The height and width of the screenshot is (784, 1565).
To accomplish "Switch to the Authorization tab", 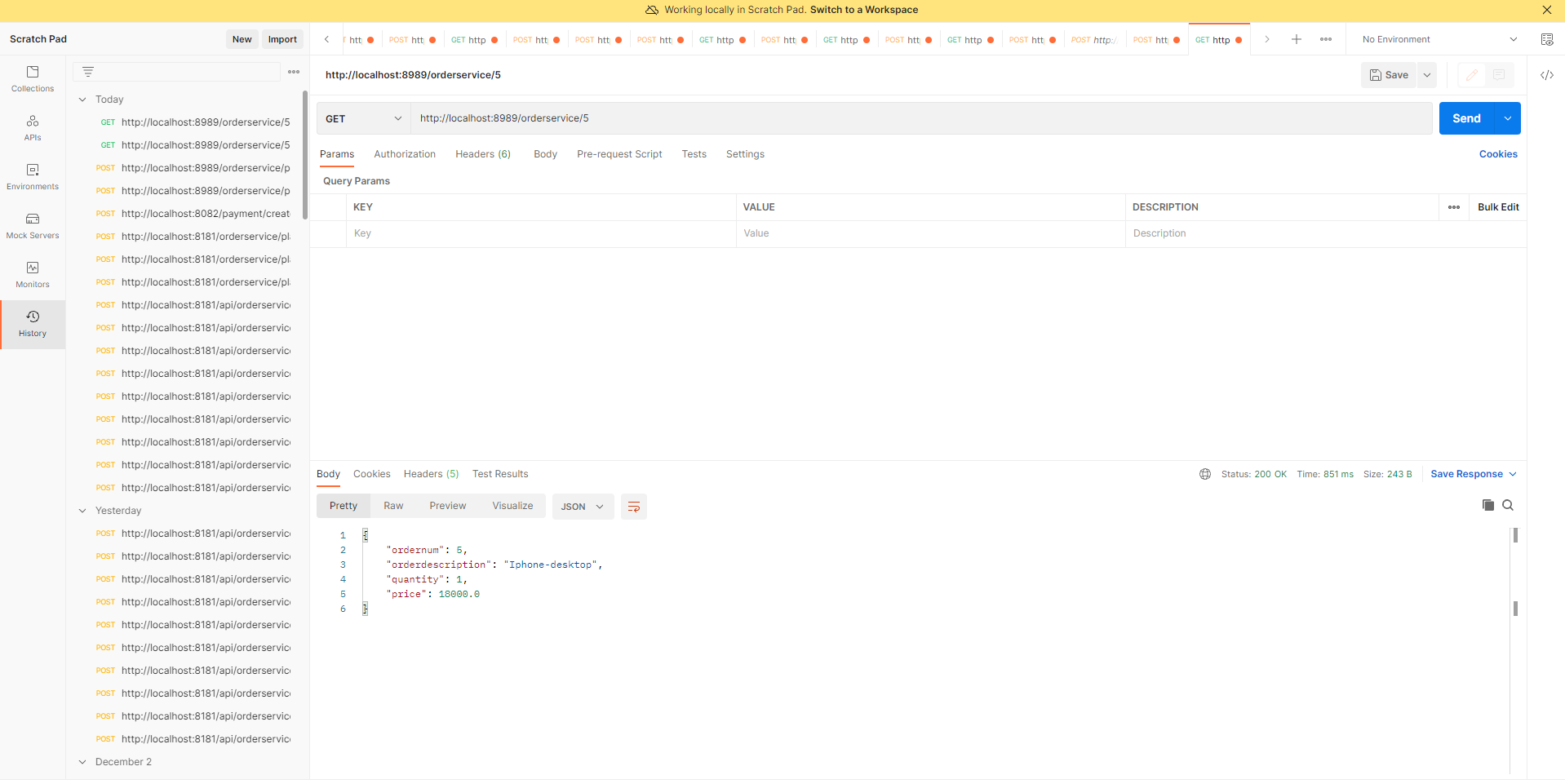I will (x=405, y=153).
